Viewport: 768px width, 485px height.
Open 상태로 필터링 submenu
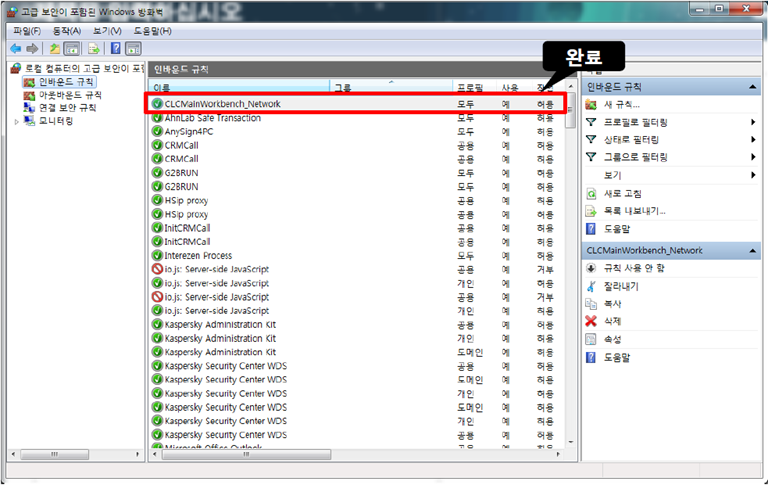(x=631, y=140)
